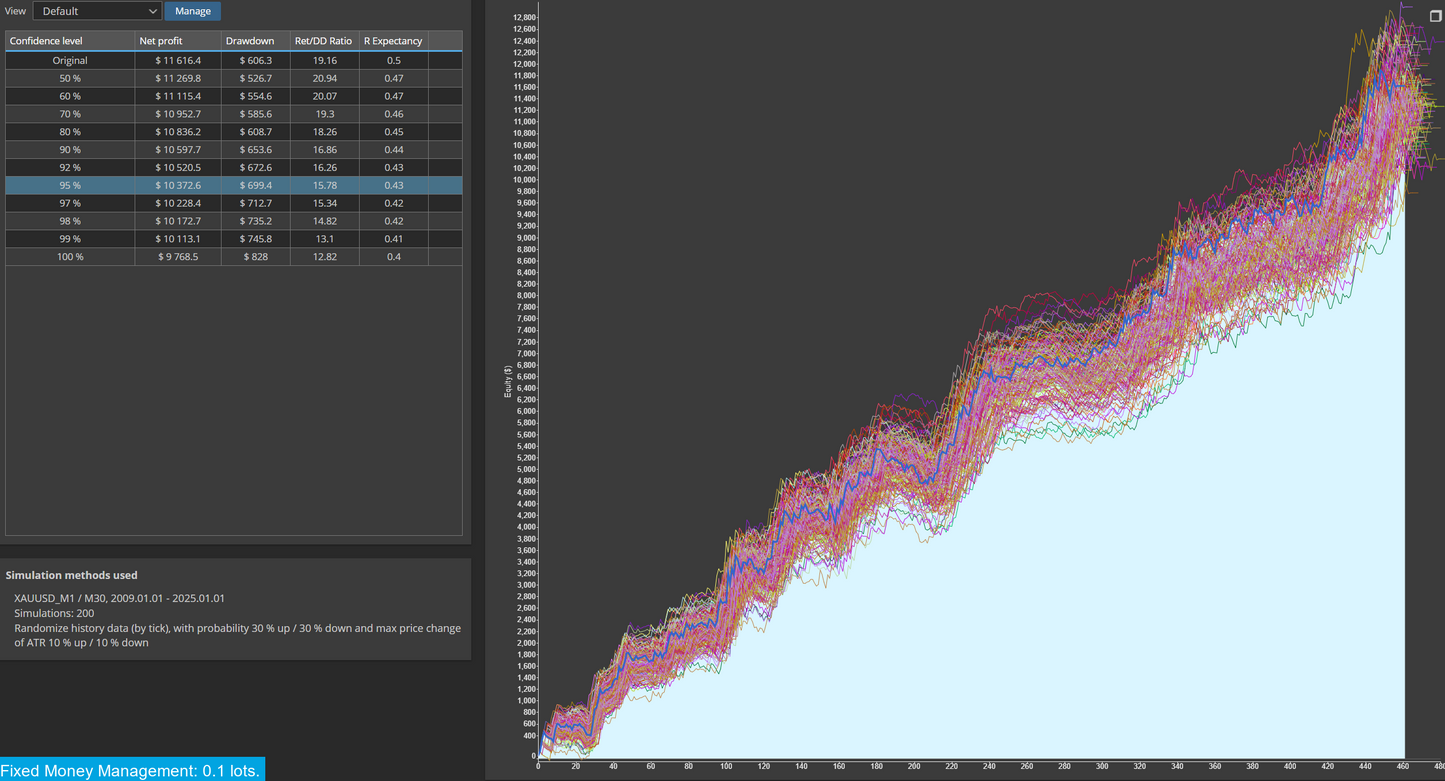Click drawdown value $ 828

pos(256,257)
